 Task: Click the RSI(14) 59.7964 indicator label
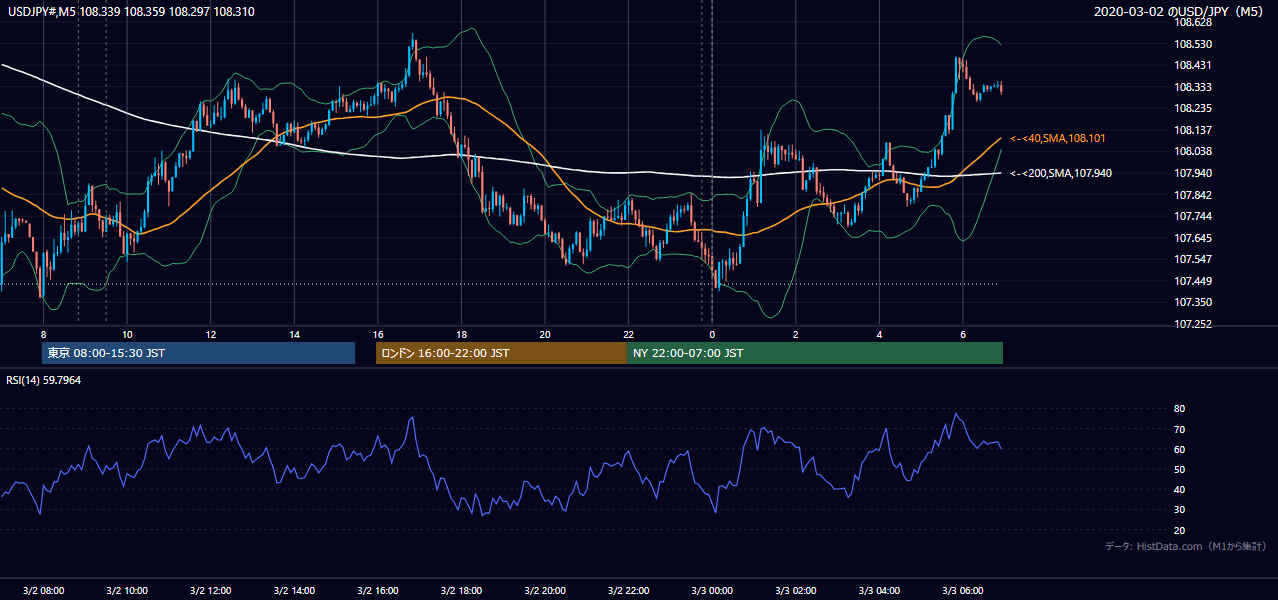click(x=44, y=380)
